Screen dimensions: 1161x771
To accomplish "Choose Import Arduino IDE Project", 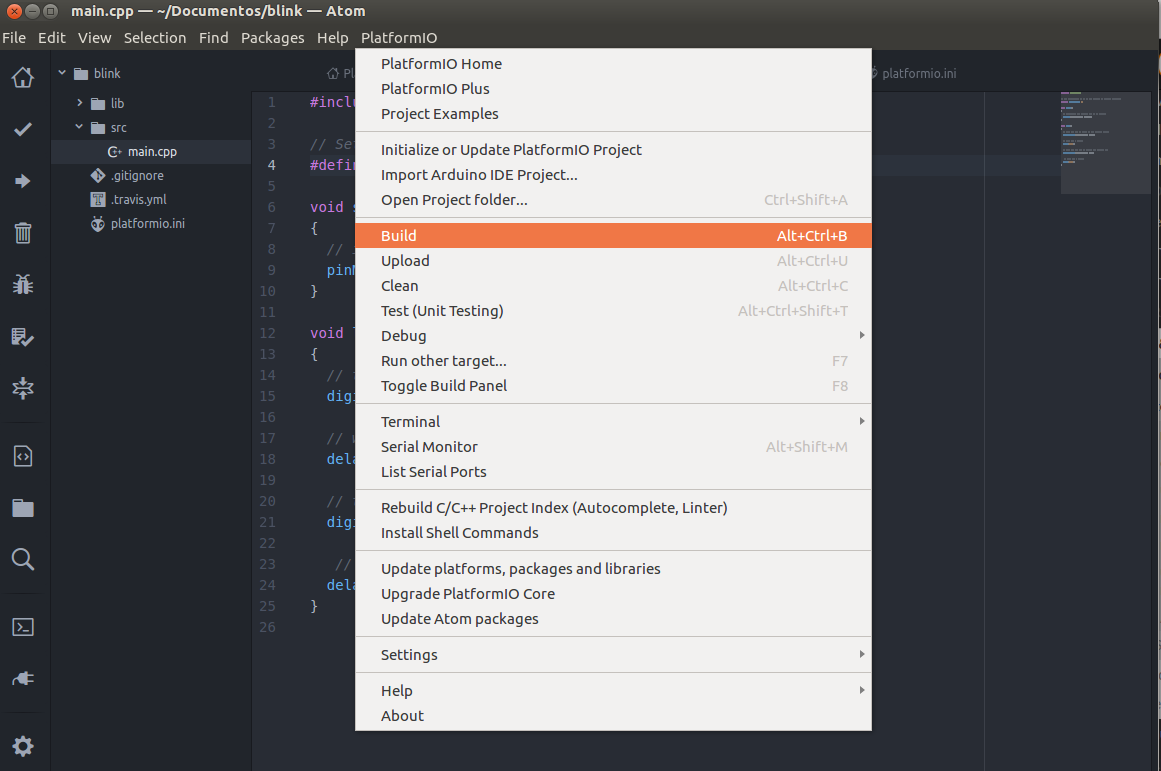I will point(613,175).
